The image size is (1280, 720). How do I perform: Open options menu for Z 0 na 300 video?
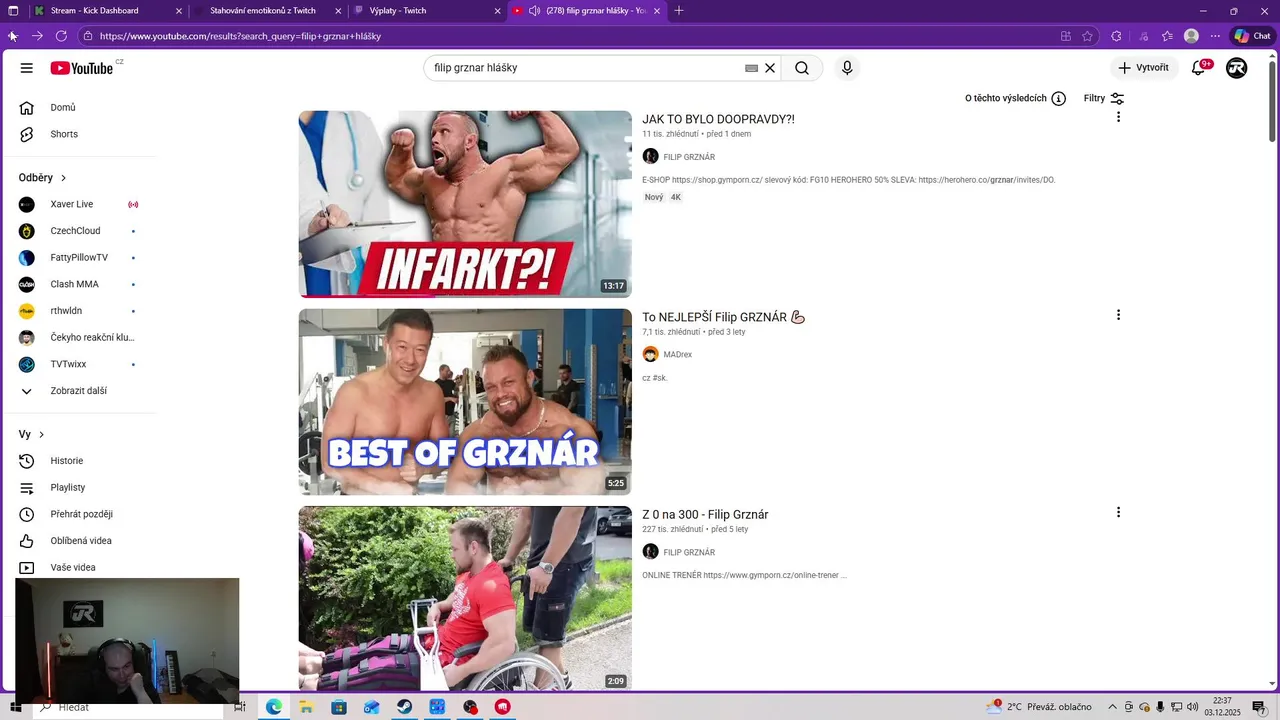(x=1118, y=512)
